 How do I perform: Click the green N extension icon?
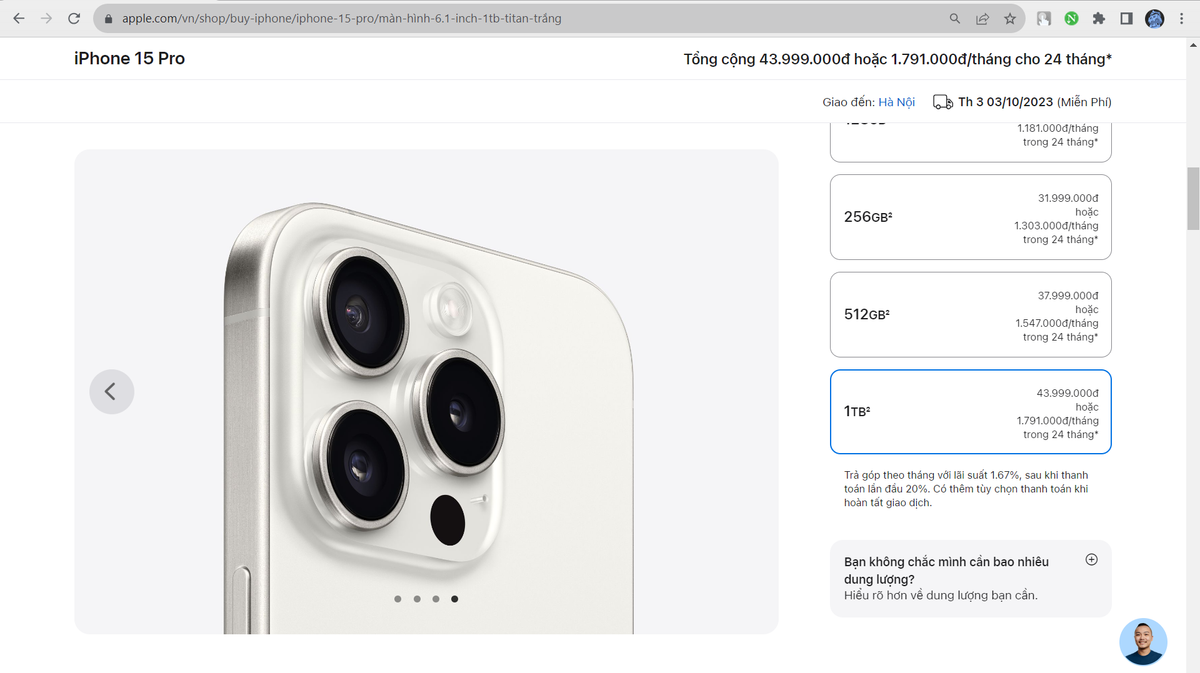(1071, 18)
